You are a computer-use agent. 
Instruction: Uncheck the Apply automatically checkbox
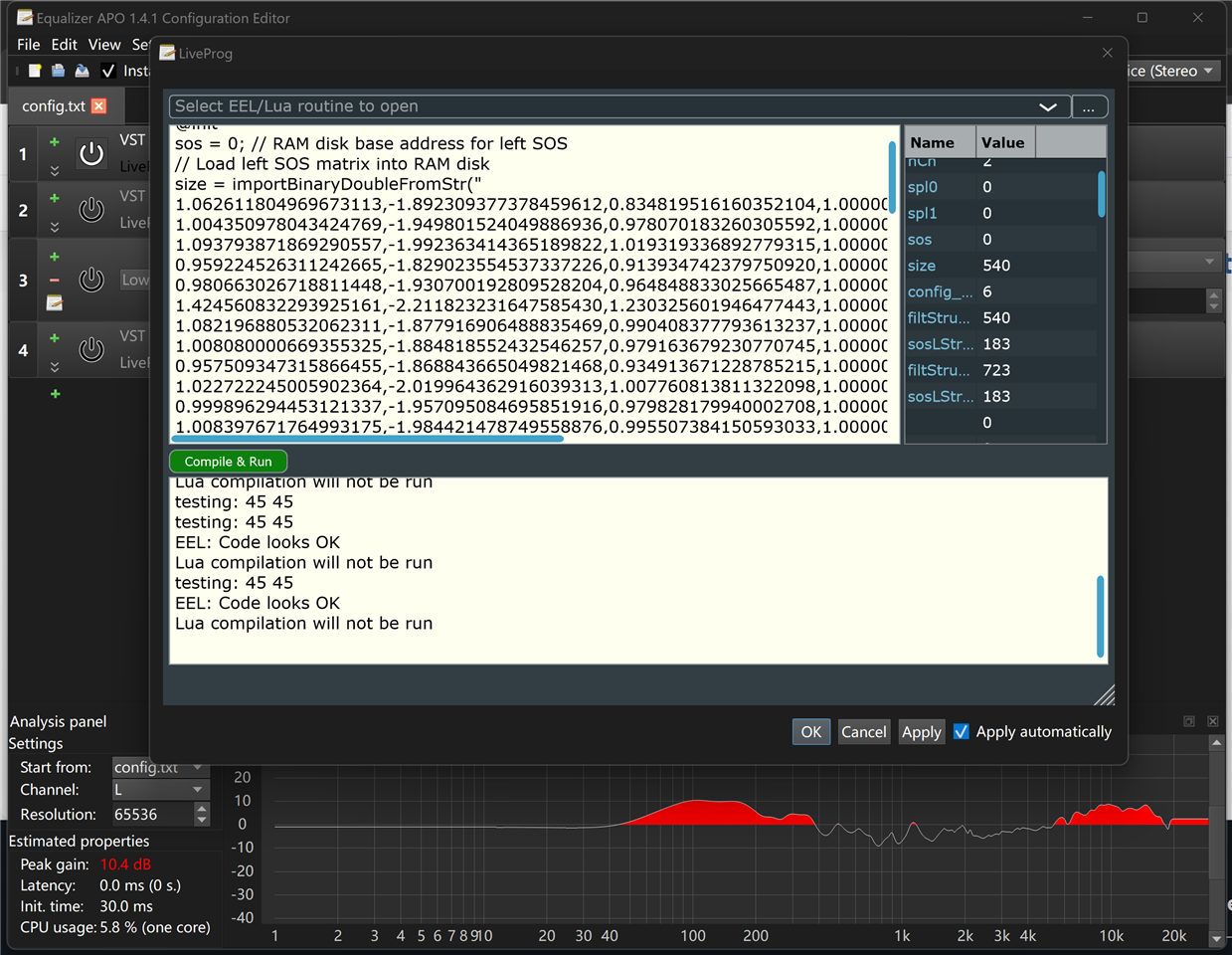pos(962,731)
